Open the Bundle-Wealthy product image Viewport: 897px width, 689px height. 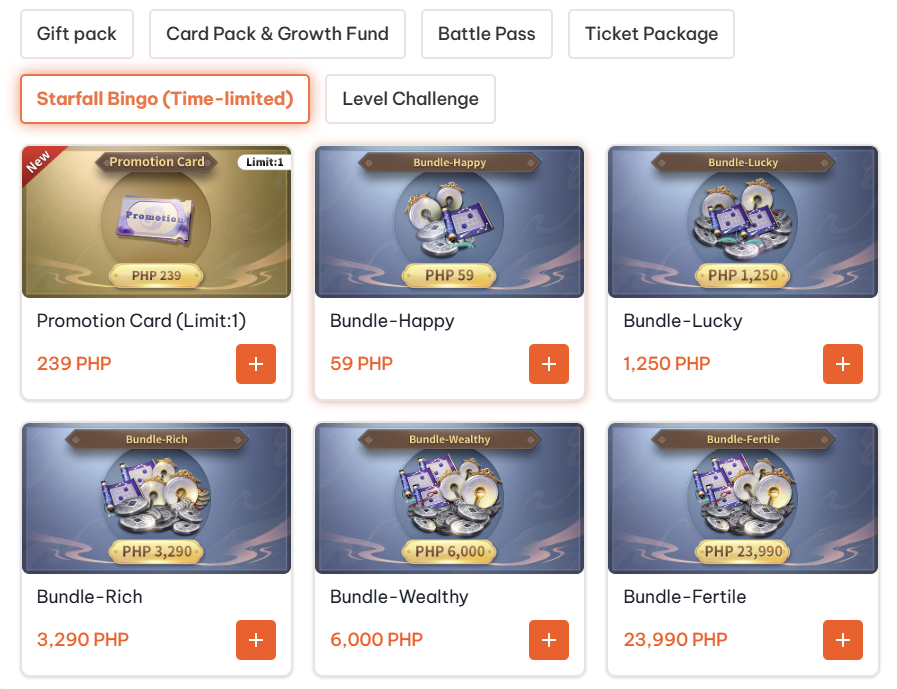449,498
